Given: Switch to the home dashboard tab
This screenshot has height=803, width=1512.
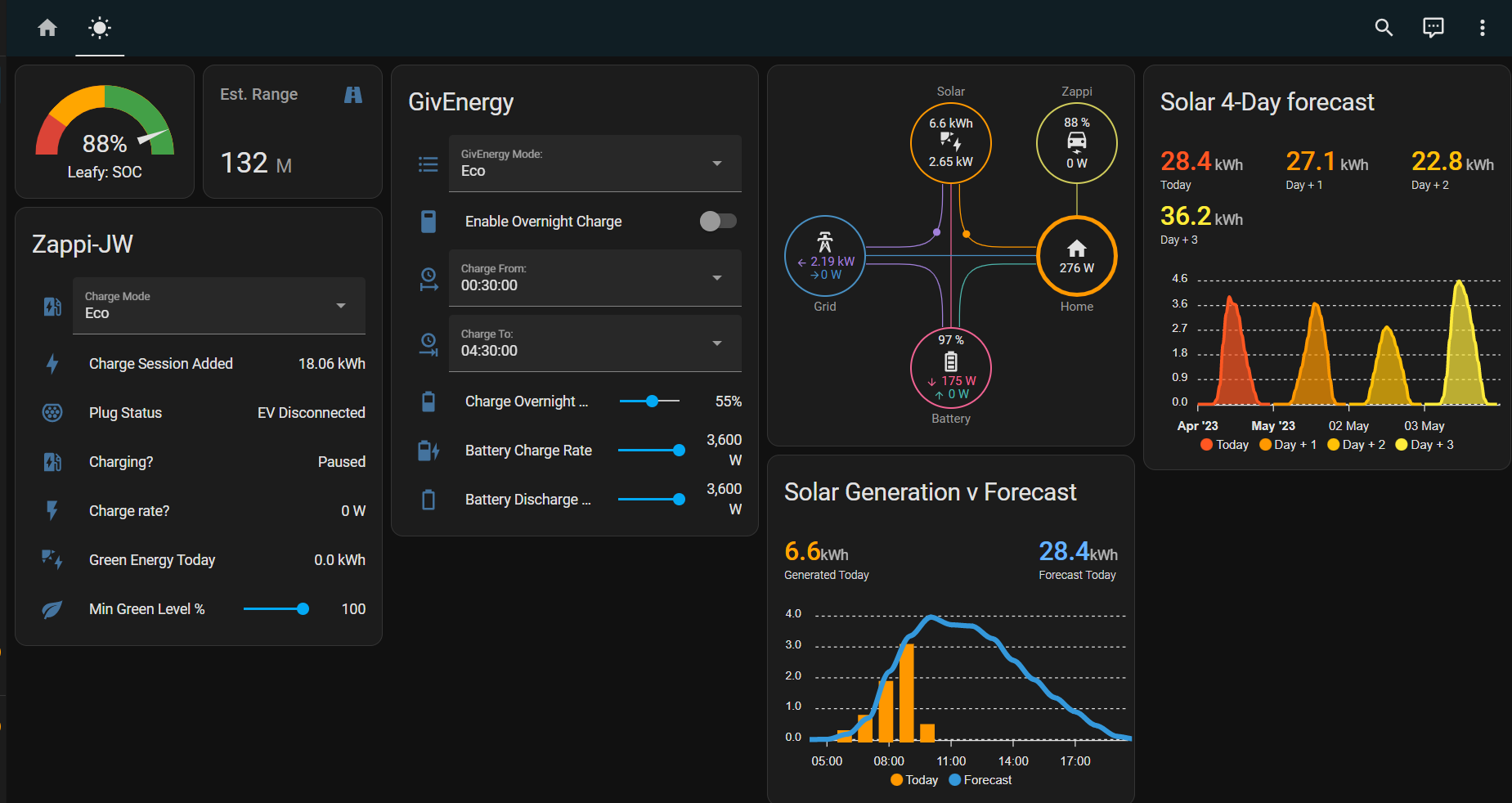Looking at the screenshot, I should point(47,28).
